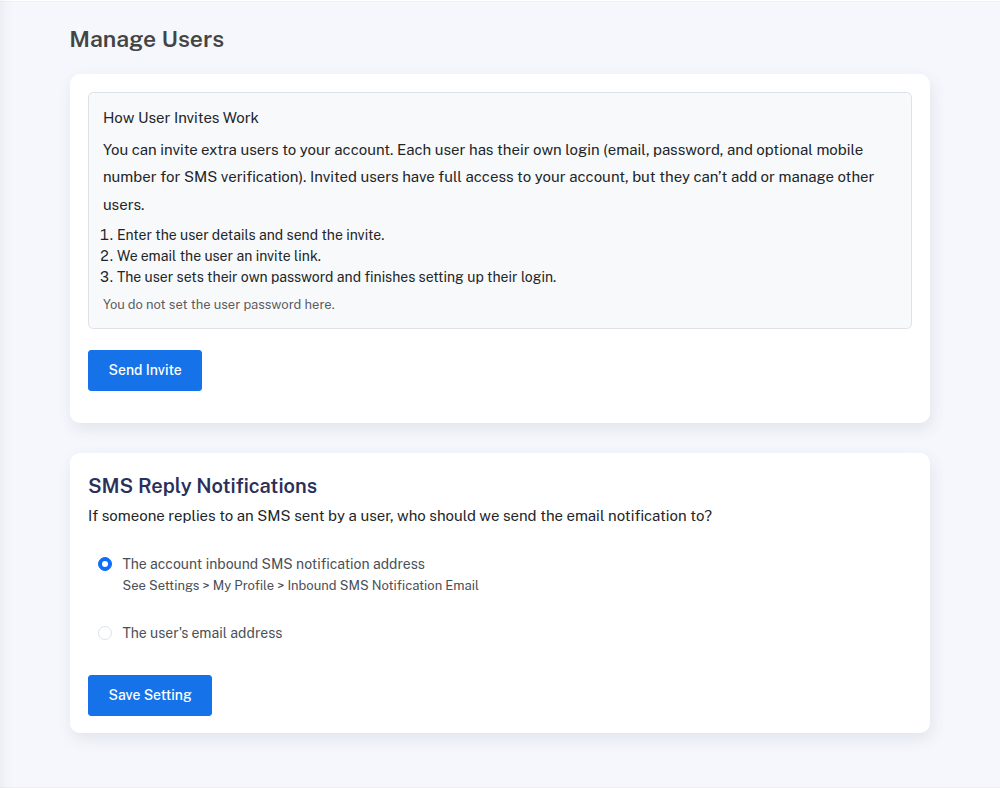Click the 'If someone replies to an SMS' question

point(400,517)
